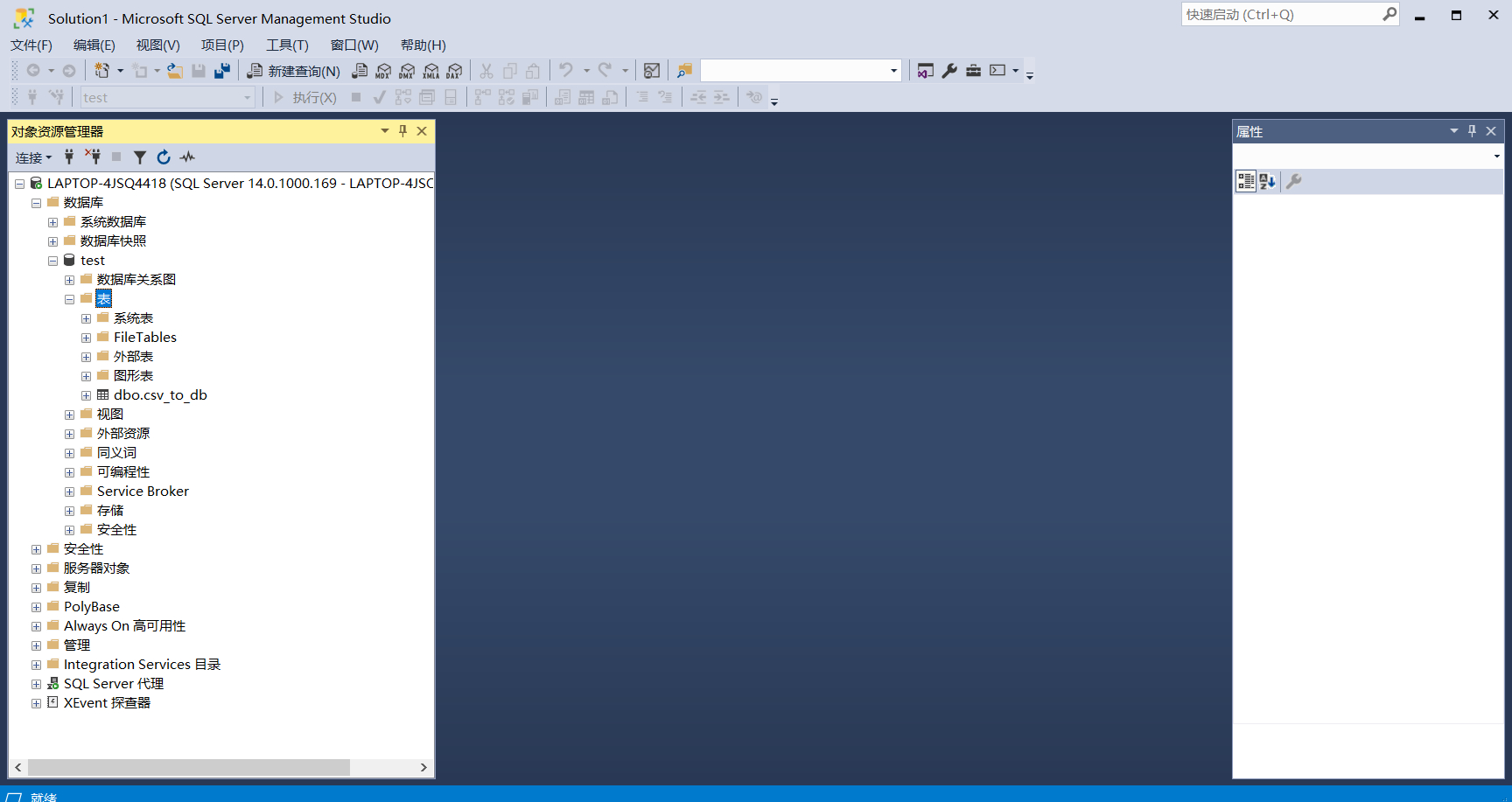
Task: Click the filter funnel icon in Object Explorer
Action: tap(139, 157)
